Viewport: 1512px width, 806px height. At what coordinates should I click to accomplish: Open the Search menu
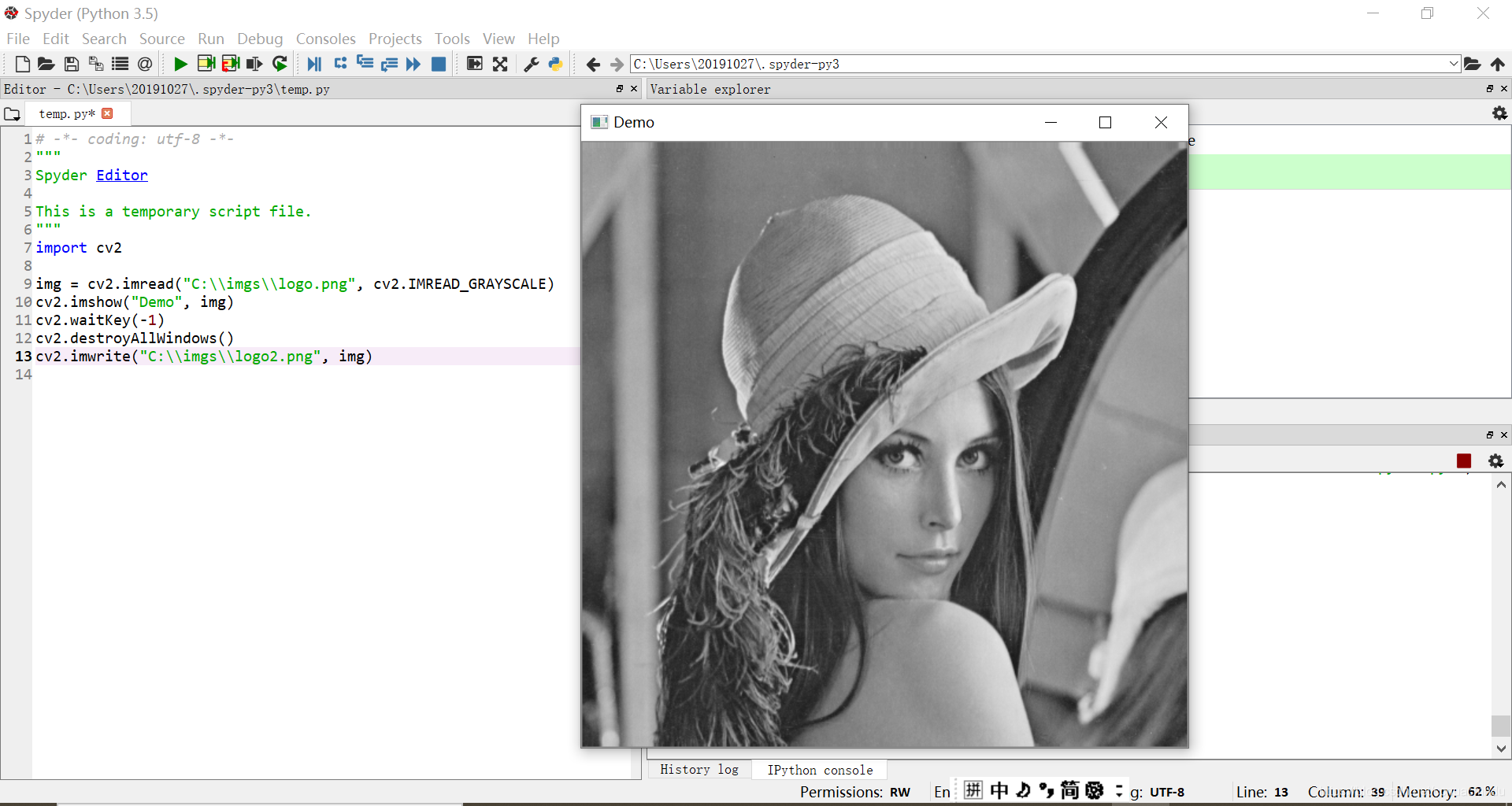(x=104, y=39)
